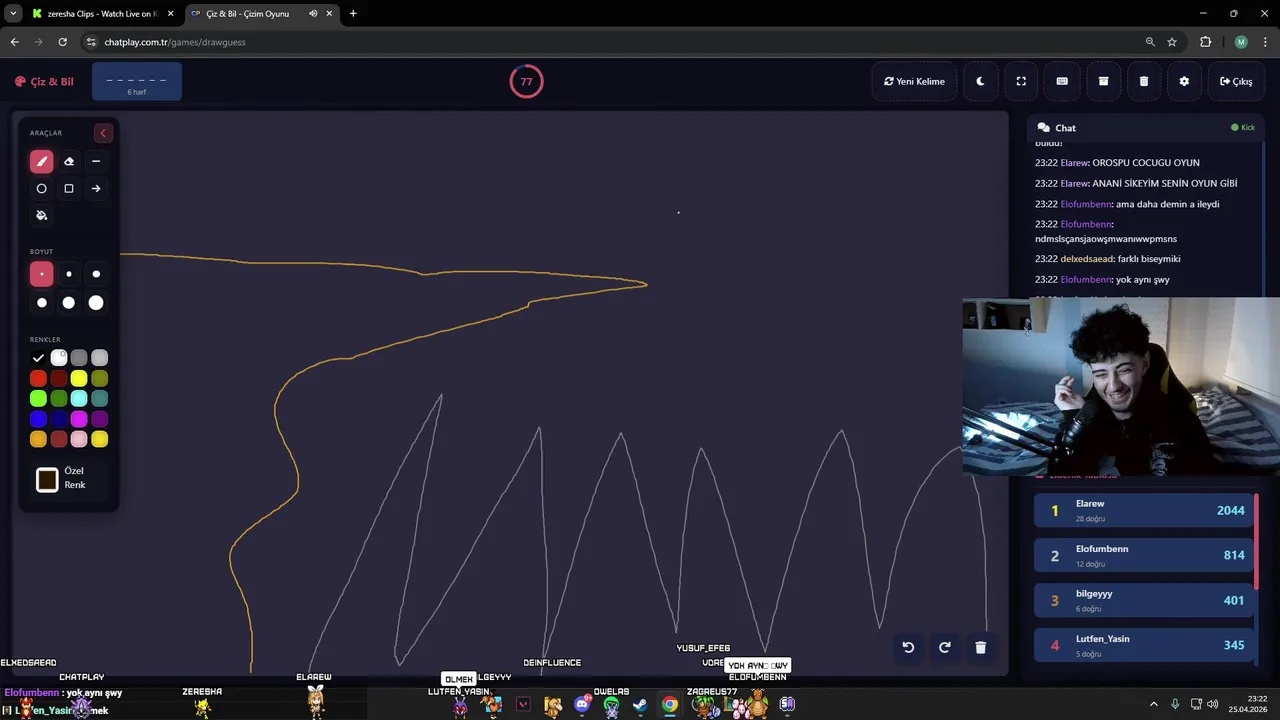Pick the bright red color swatch
The height and width of the screenshot is (720, 1280).
[38, 378]
